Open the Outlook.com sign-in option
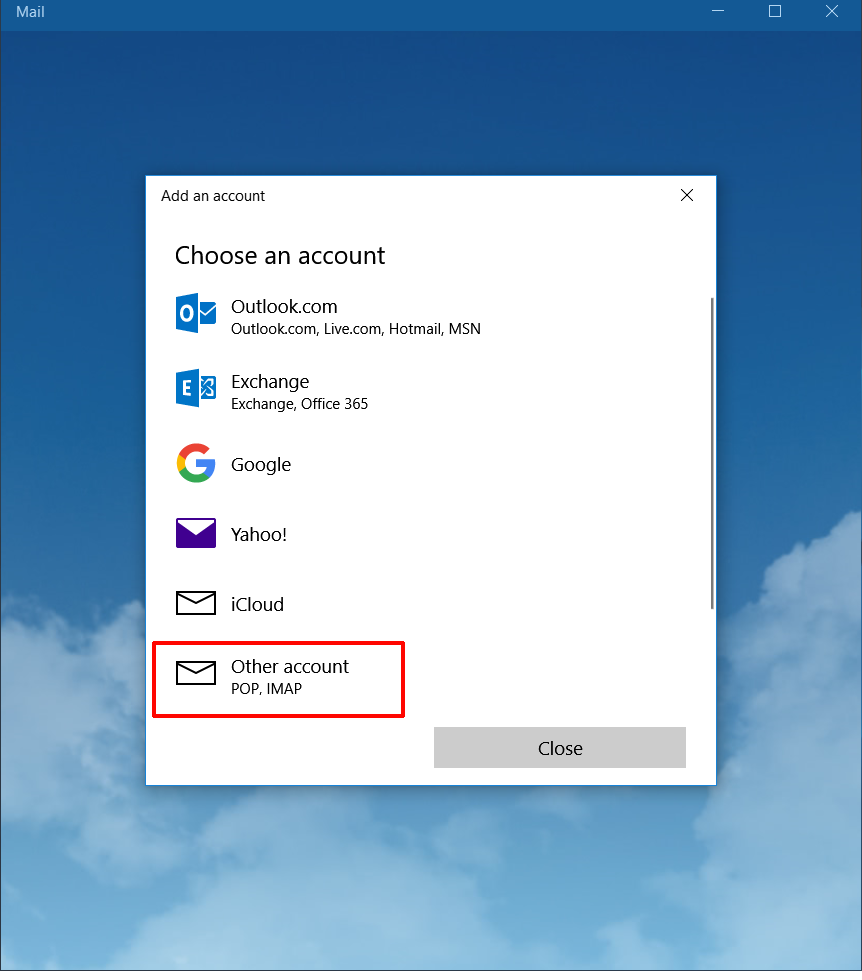The width and height of the screenshot is (862, 980). click(x=284, y=306)
